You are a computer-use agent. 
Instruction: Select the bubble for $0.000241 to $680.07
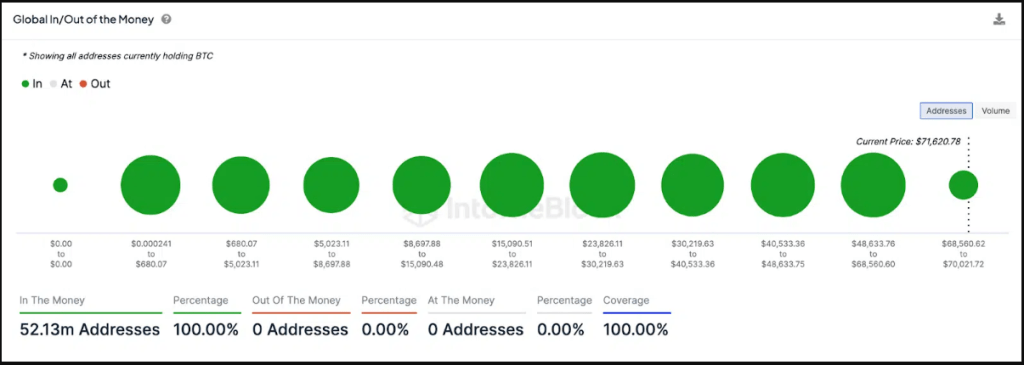(151, 185)
